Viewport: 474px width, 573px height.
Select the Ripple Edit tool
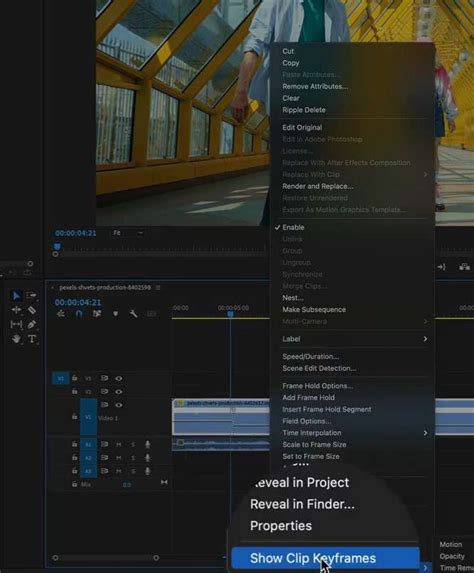click(x=16, y=310)
